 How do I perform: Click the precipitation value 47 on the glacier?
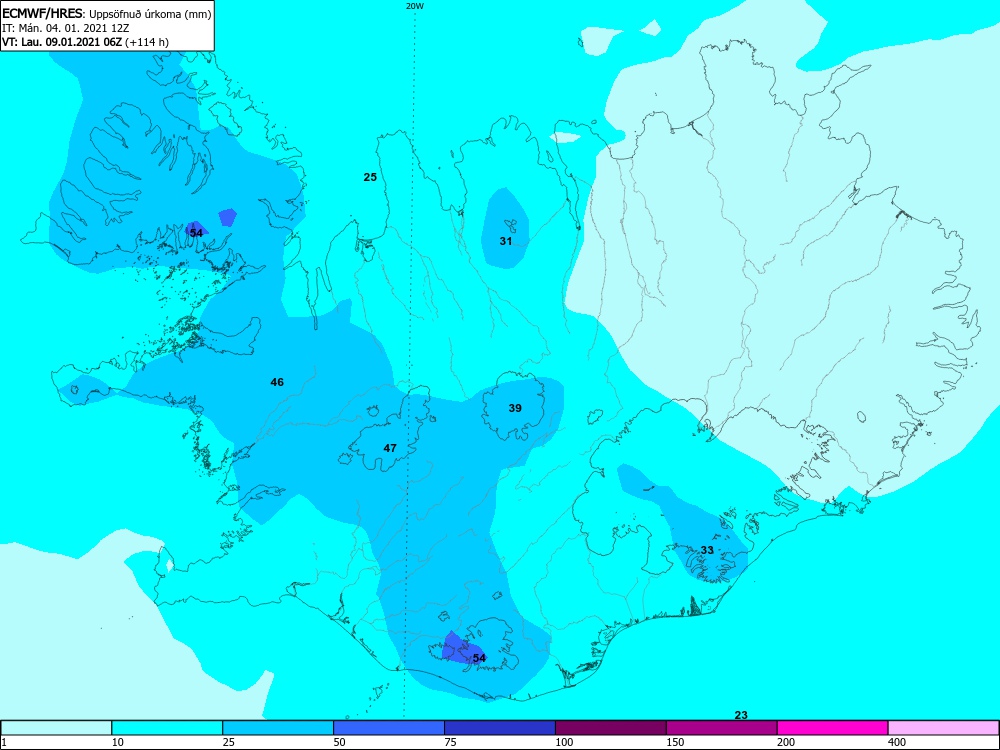click(390, 448)
